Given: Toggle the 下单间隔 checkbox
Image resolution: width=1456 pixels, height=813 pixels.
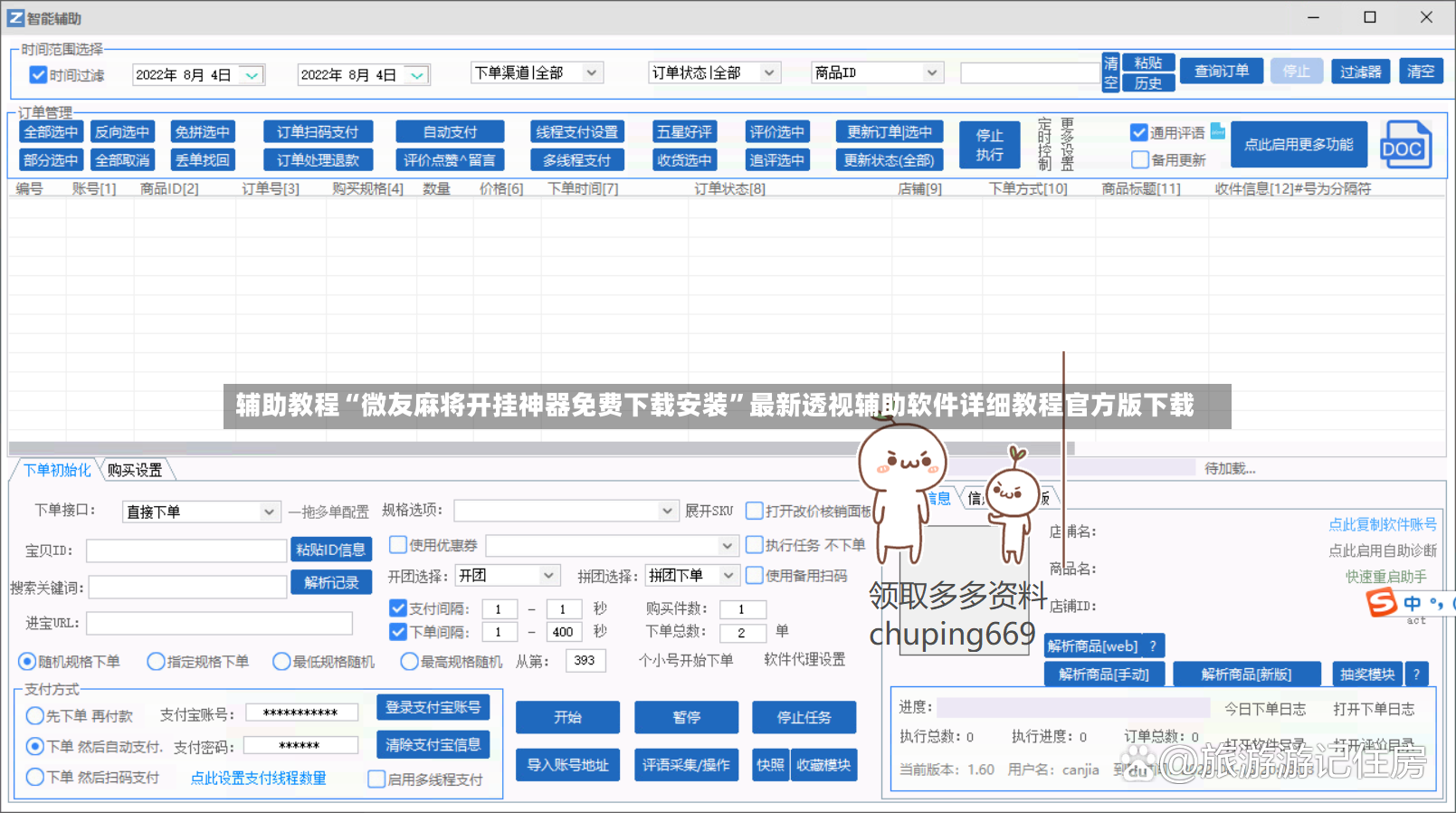Looking at the screenshot, I should (397, 631).
